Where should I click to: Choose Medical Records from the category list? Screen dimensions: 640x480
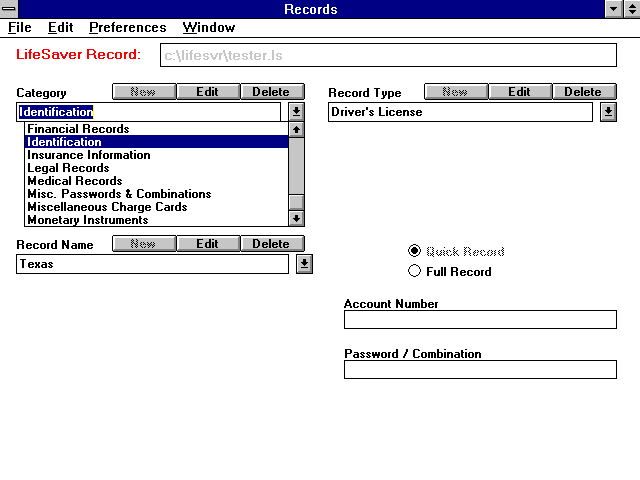(75, 181)
